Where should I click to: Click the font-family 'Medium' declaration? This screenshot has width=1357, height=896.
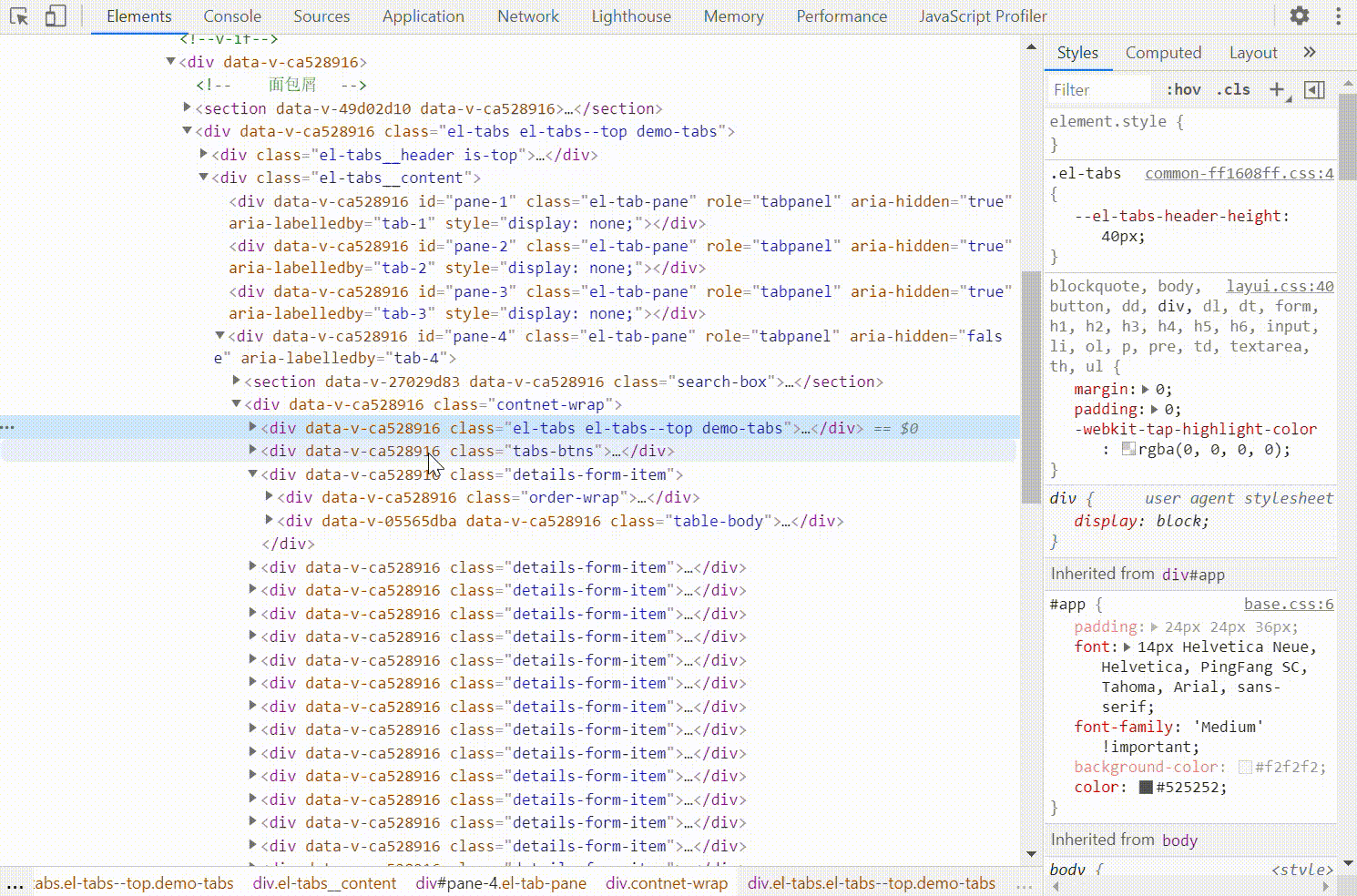(x=1169, y=737)
